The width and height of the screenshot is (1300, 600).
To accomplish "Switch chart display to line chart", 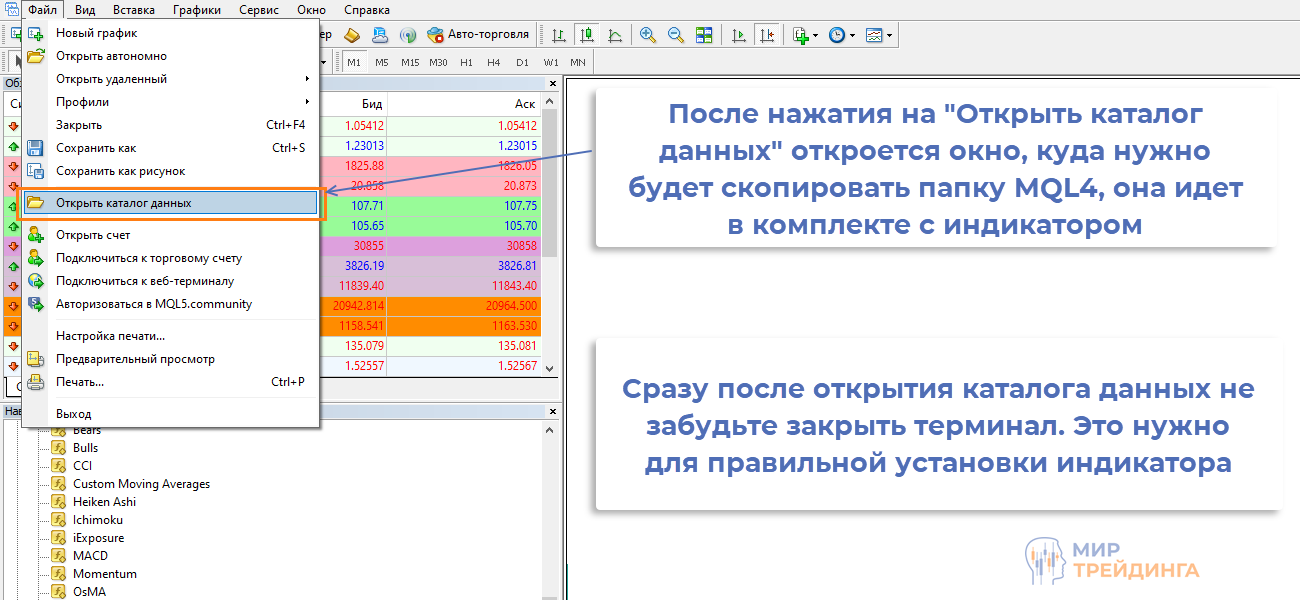I will (x=614, y=35).
